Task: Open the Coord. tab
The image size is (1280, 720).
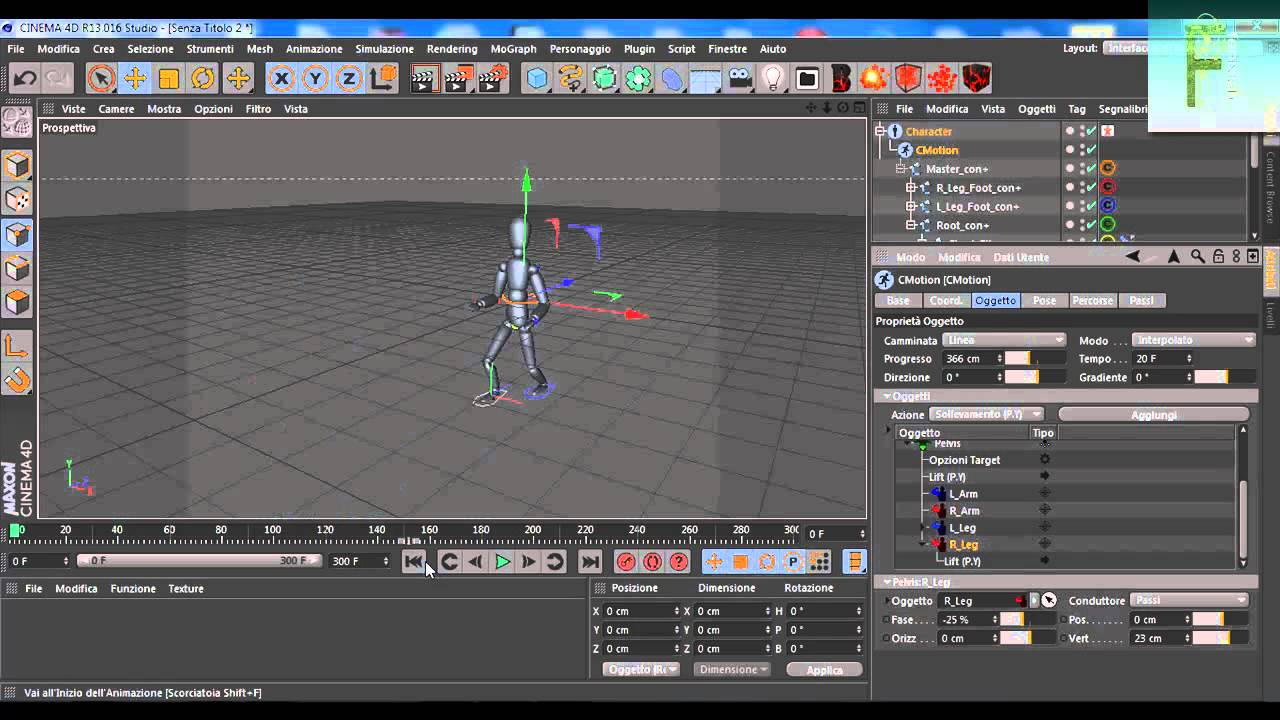Action: click(x=946, y=300)
